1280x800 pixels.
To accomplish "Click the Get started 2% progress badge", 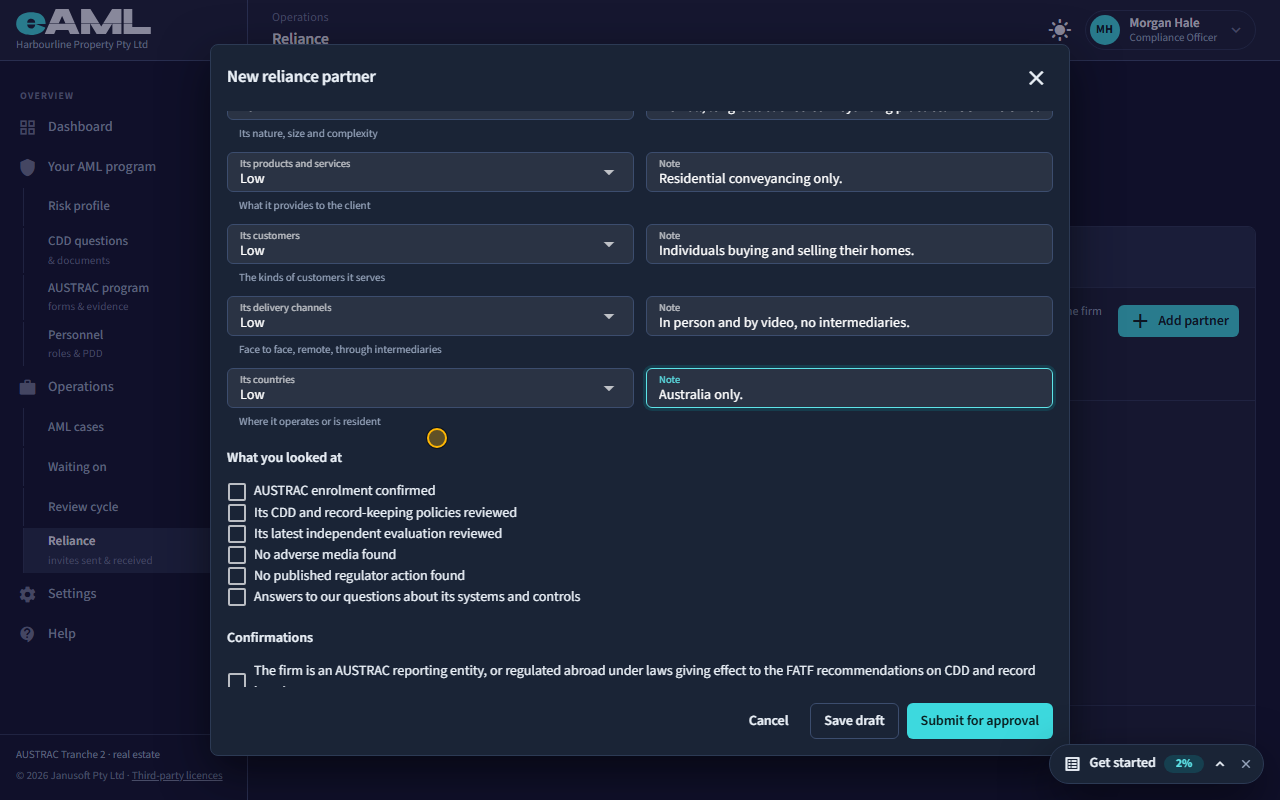I will [1184, 764].
